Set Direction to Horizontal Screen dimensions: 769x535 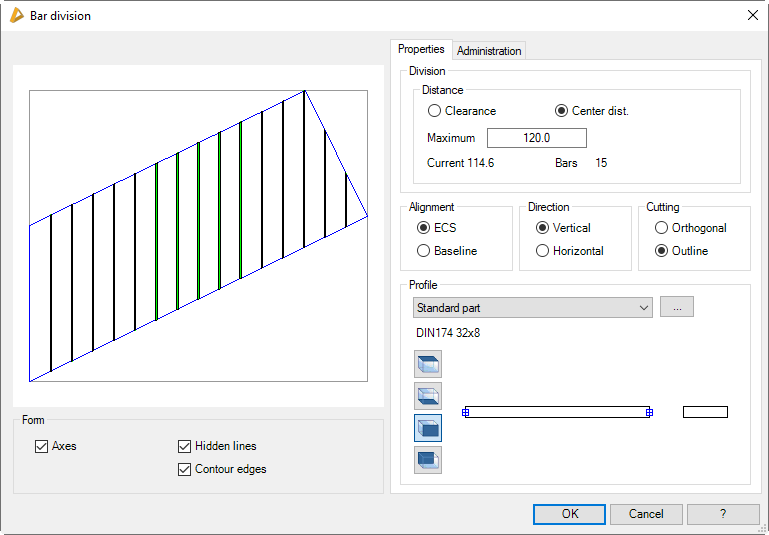[543, 251]
